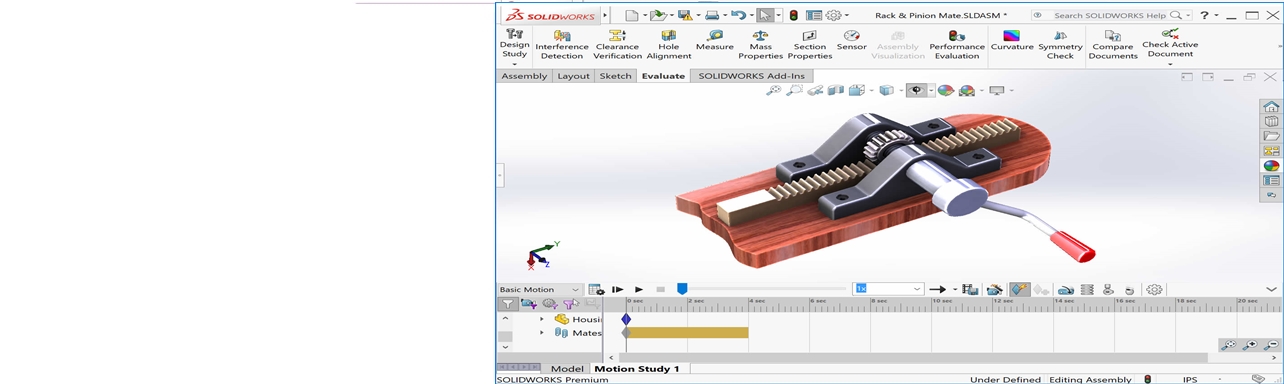The height and width of the screenshot is (384, 1284).
Task: Add a Spring in the motion toolbar
Action: coord(1087,289)
